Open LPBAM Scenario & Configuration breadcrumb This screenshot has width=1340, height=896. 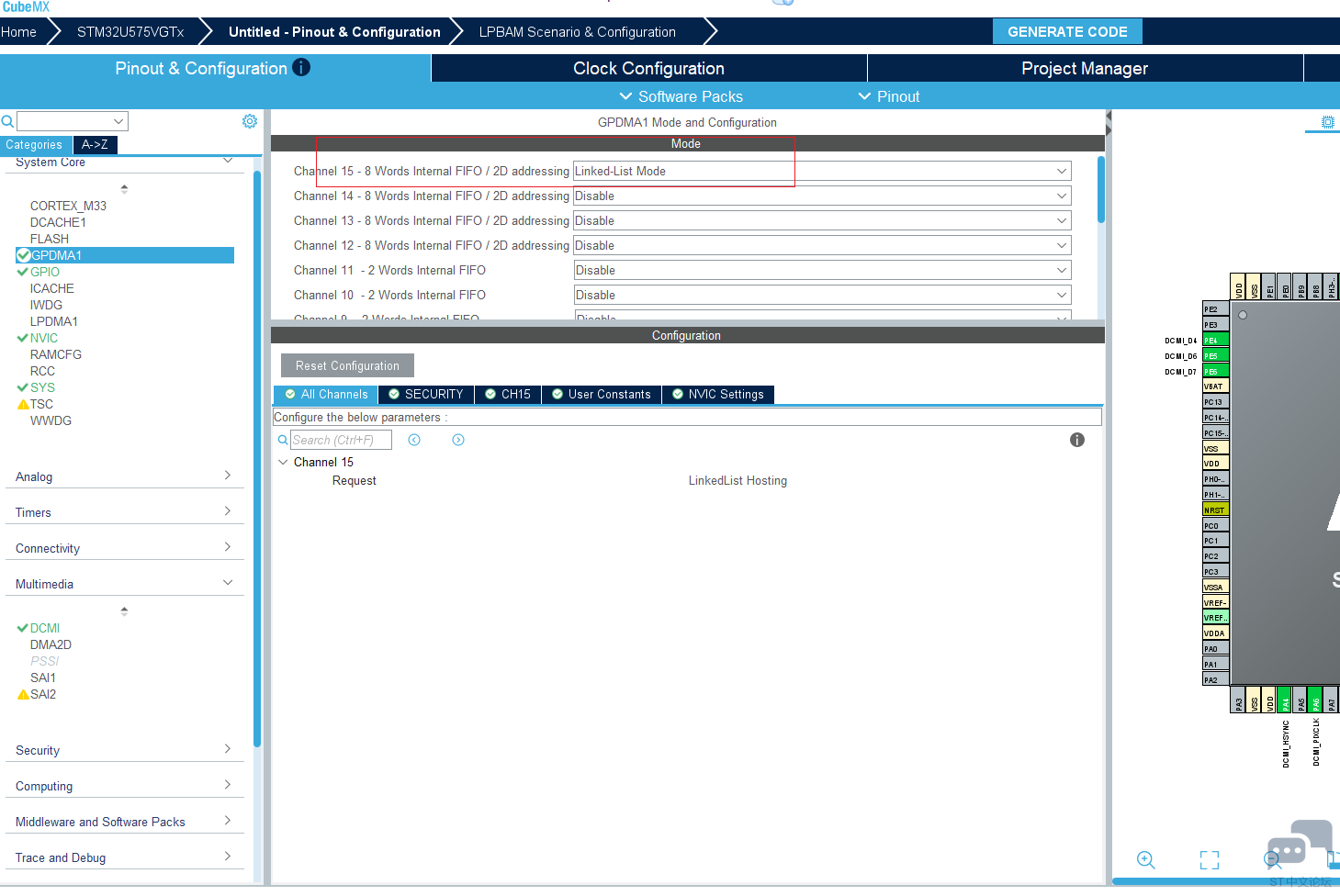[x=578, y=31]
